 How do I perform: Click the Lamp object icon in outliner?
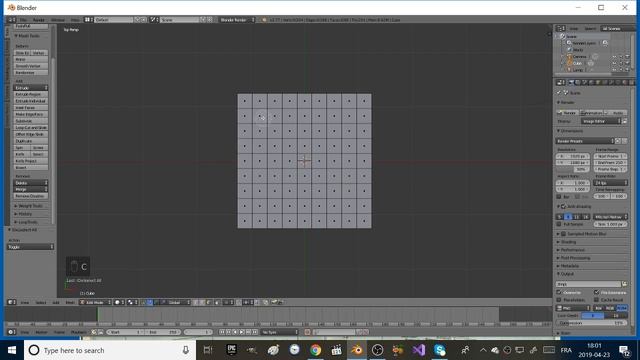(x=569, y=70)
